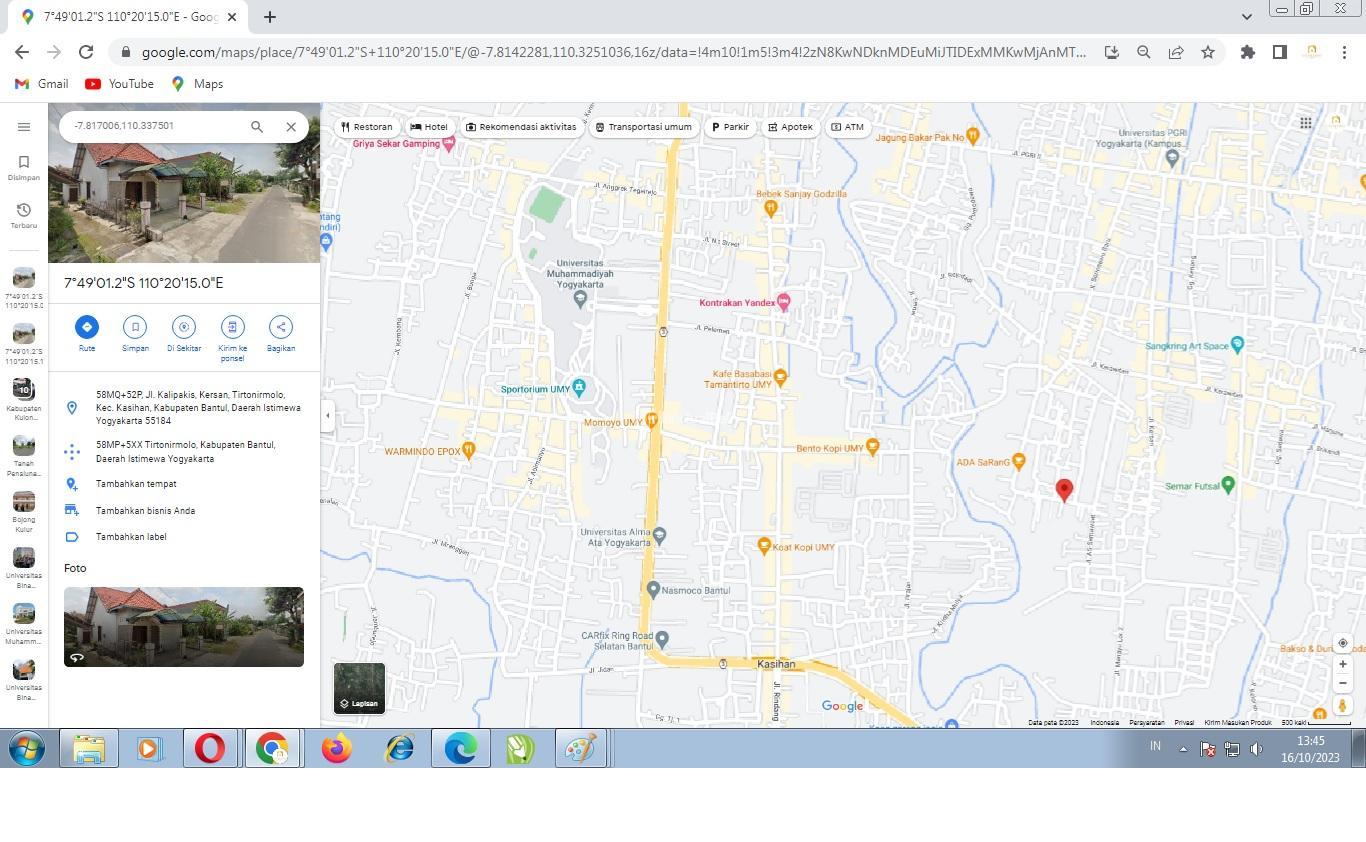Viewport: 1366px width, 842px height.
Task: Click the Rute directions button
Action: click(87, 326)
